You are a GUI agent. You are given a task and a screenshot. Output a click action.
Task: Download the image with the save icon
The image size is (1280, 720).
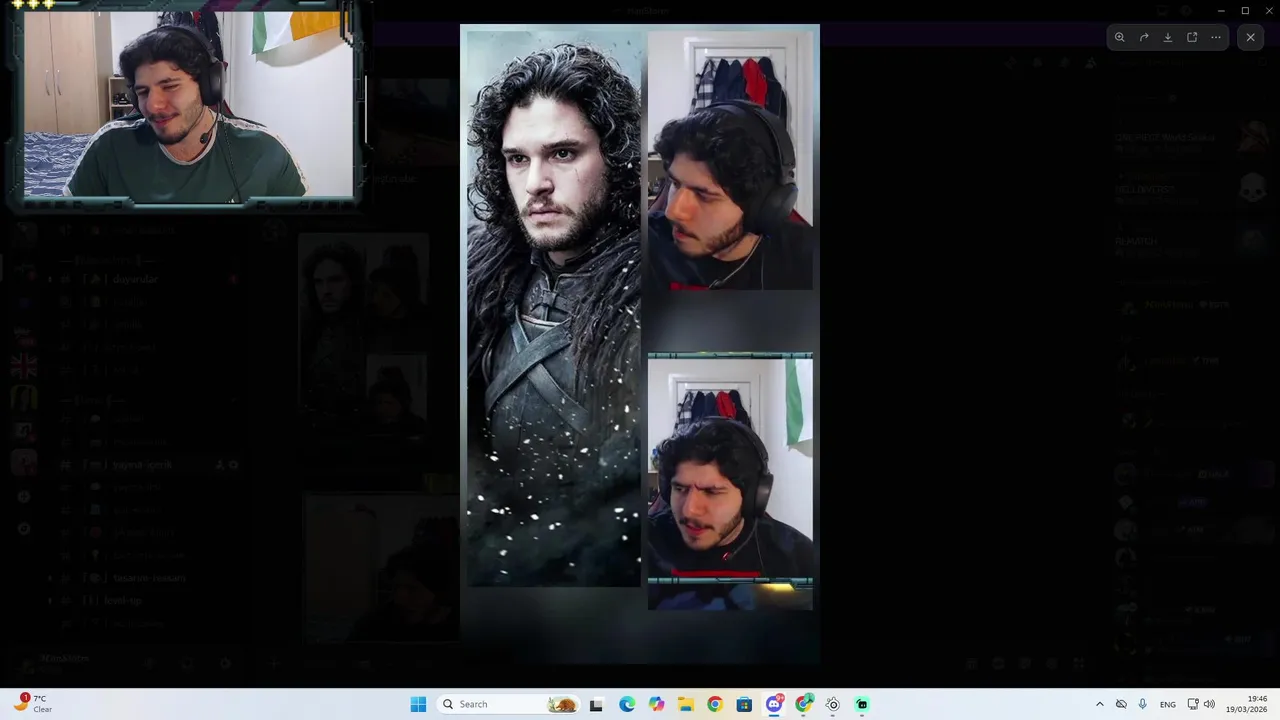point(1167,37)
